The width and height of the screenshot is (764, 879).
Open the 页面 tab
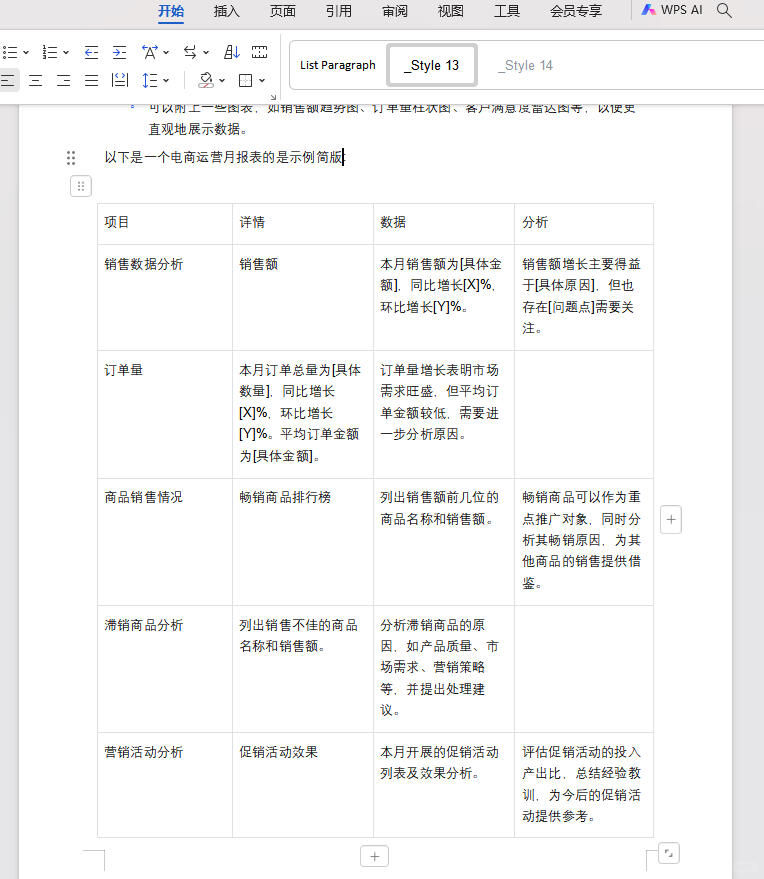[x=283, y=11]
